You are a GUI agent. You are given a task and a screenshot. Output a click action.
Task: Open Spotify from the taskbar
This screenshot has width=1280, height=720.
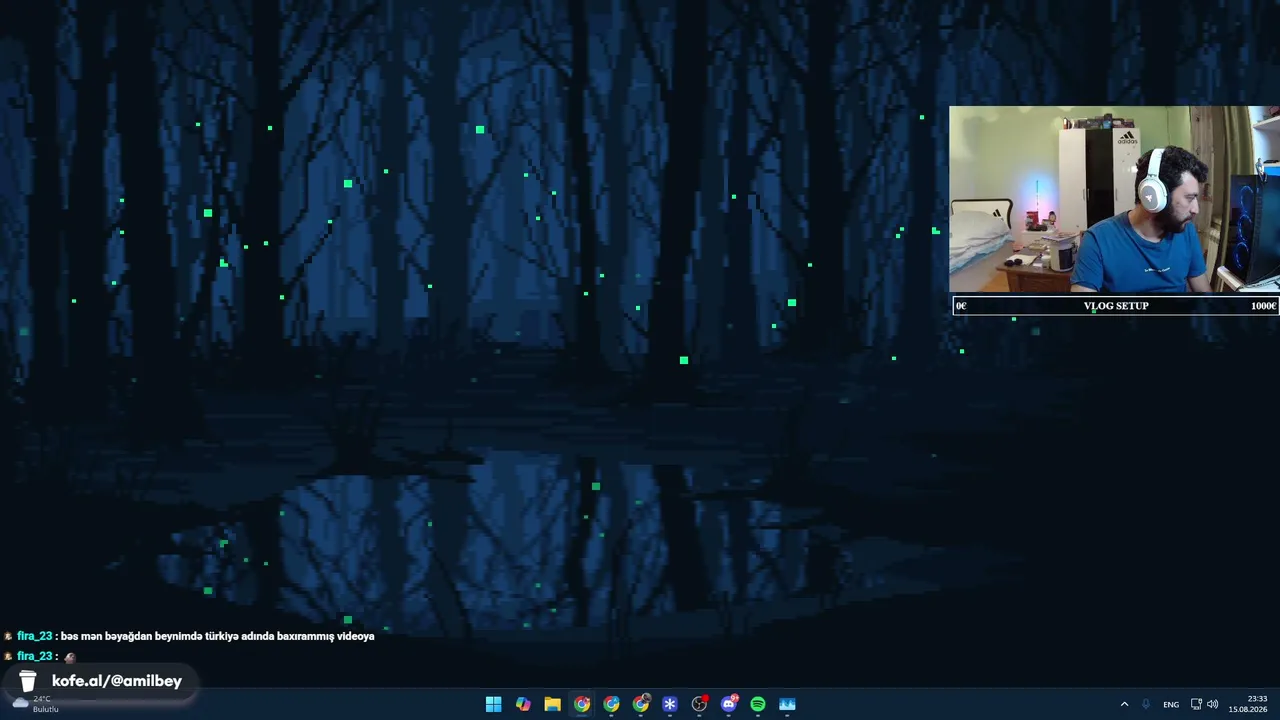pos(758,704)
